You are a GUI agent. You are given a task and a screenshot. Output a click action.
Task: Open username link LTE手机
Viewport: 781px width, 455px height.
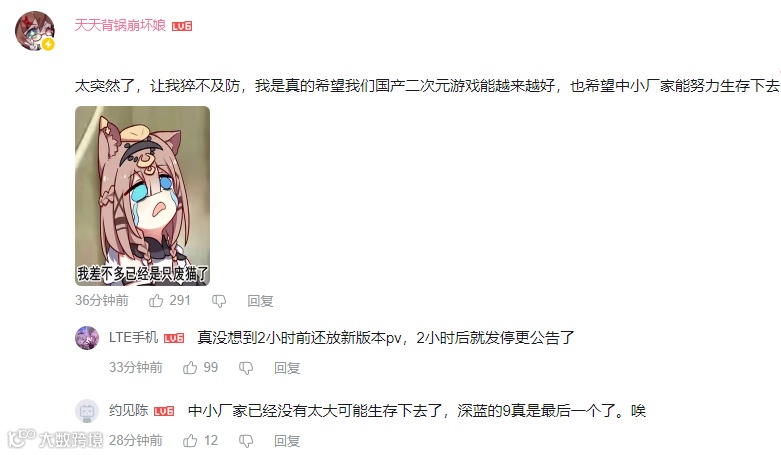pos(133,338)
